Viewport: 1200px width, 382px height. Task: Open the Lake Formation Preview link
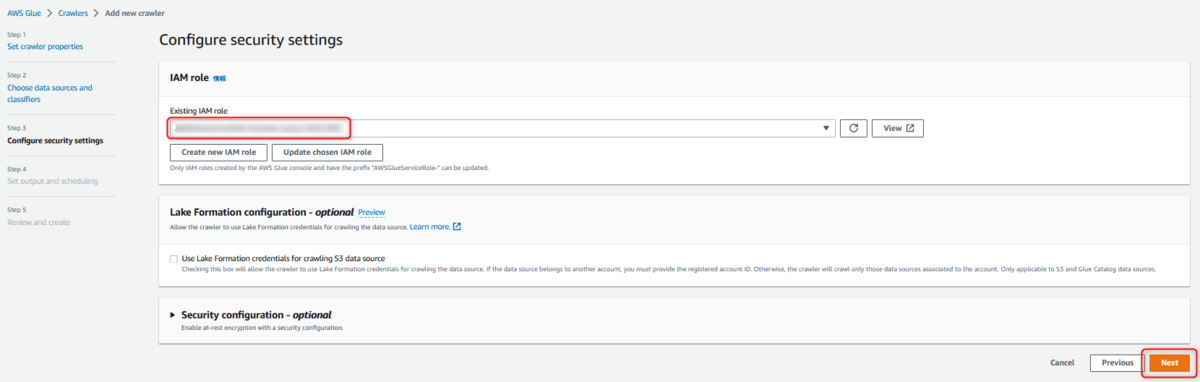point(371,213)
